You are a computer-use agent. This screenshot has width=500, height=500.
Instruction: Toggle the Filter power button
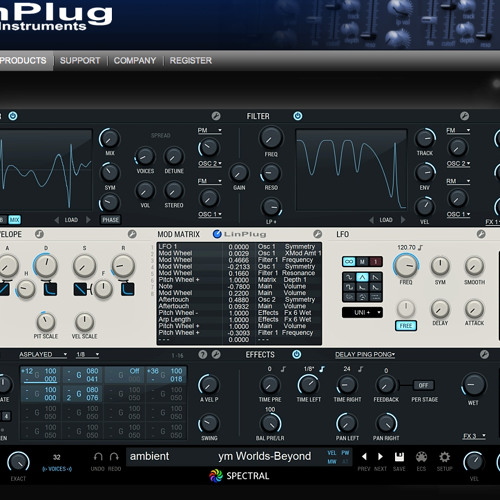298,116
